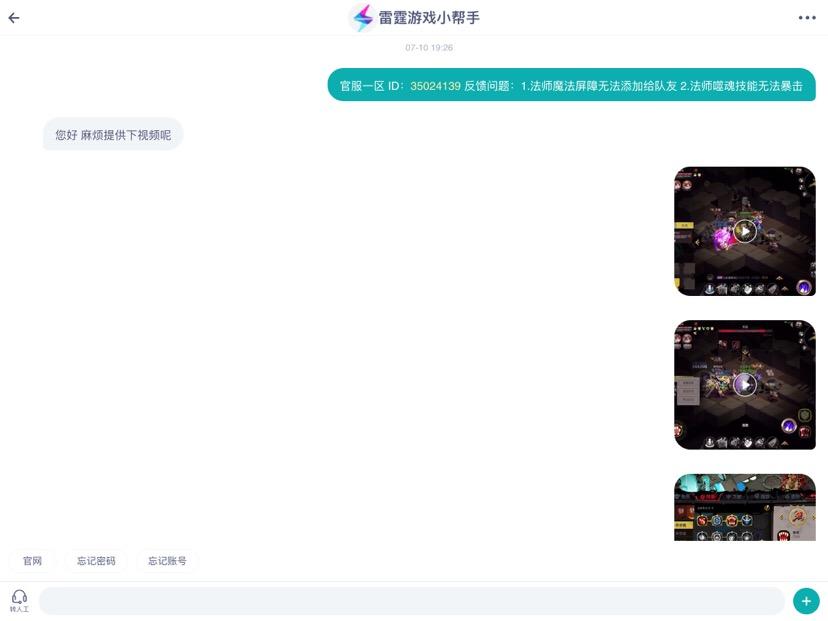
Task: Open the three-dot more options menu
Action: point(807,18)
